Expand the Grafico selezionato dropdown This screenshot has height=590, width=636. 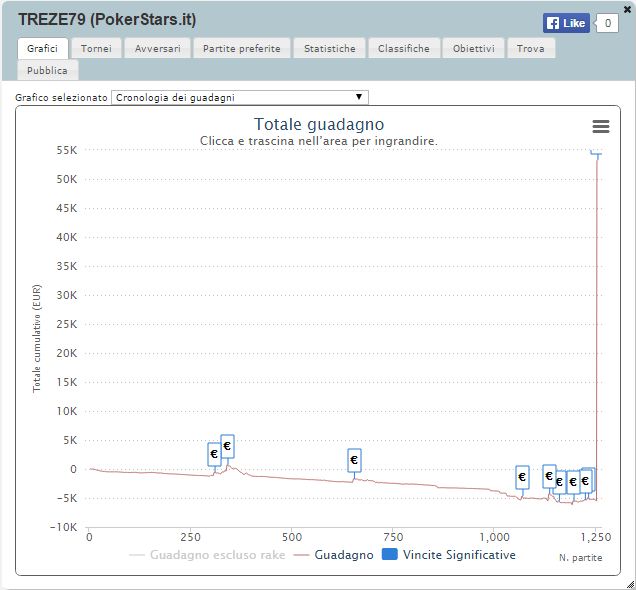(x=240, y=97)
